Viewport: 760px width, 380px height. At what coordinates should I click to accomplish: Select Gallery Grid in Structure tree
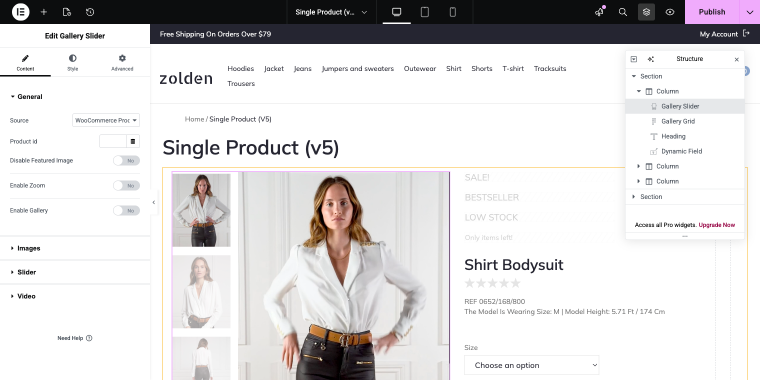pyautogui.click(x=685, y=121)
